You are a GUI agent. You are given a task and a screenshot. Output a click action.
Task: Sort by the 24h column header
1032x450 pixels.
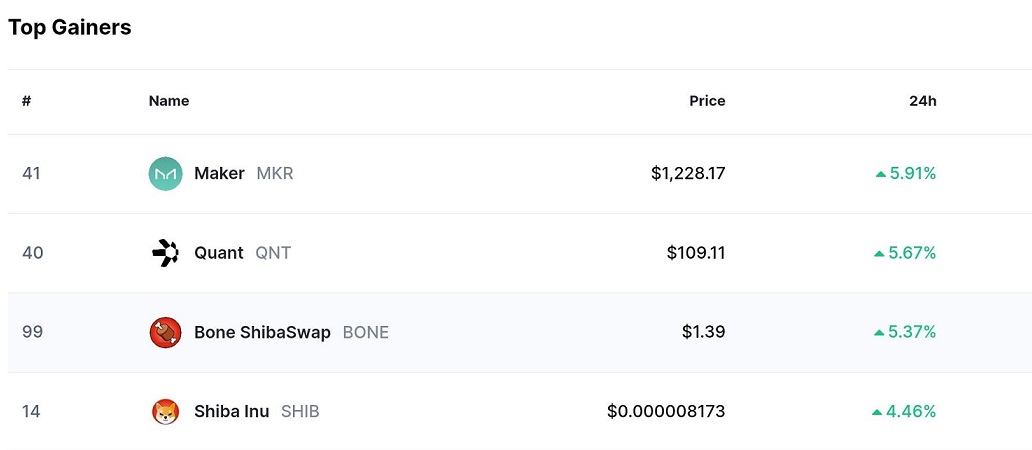click(x=922, y=101)
